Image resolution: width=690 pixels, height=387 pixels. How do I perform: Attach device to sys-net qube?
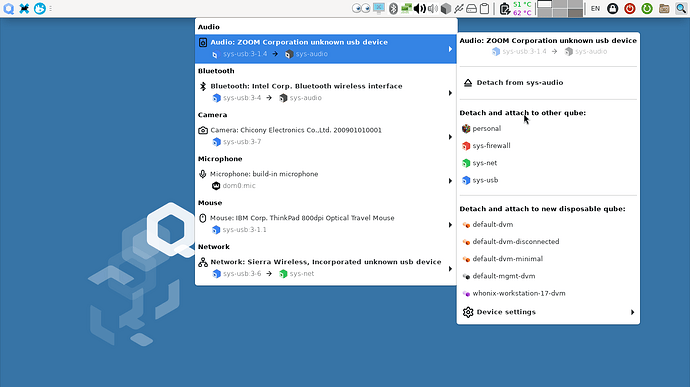pyautogui.click(x=548, y=163)
